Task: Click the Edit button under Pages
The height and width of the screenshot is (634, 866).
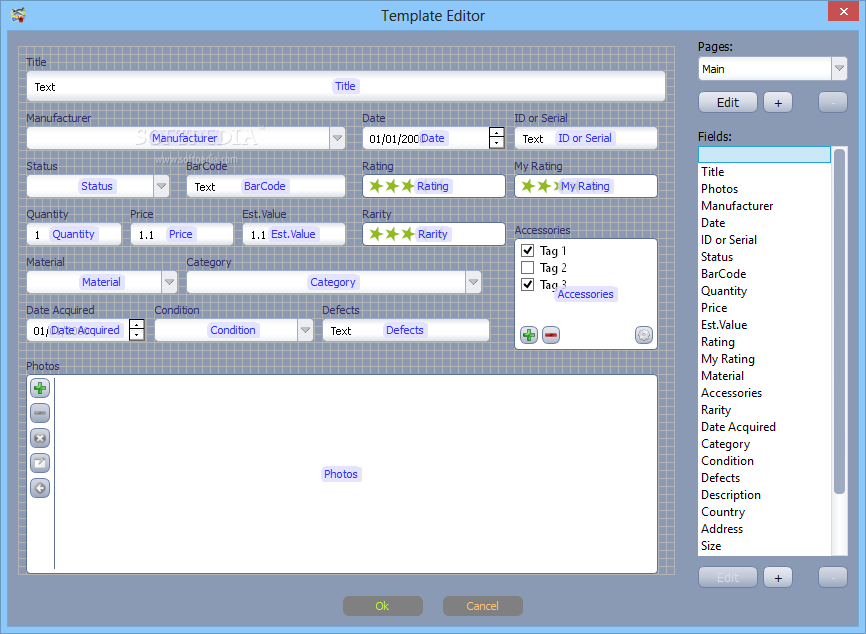Action: 727,103
